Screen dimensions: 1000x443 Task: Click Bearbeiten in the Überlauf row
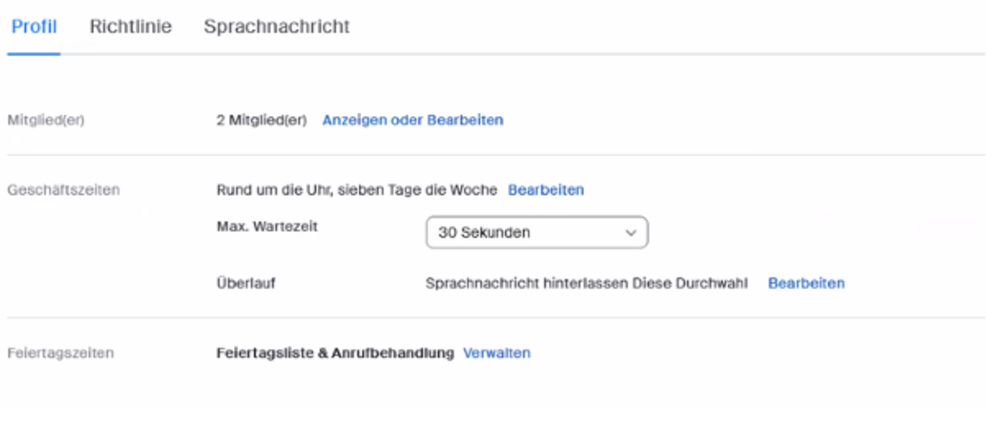pos(806,283)
